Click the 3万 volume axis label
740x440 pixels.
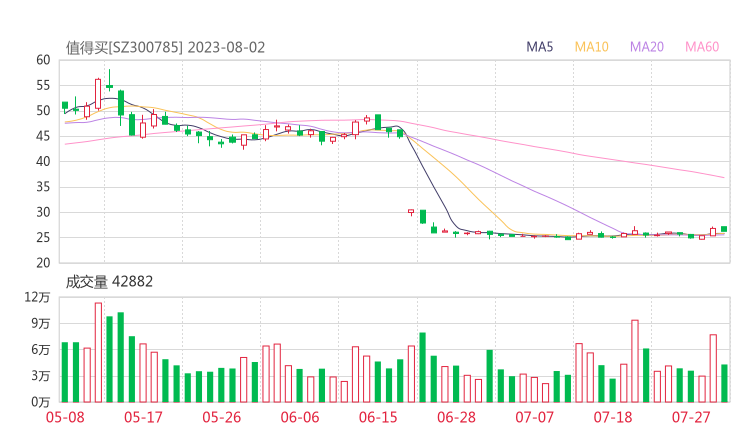(41, 376)
